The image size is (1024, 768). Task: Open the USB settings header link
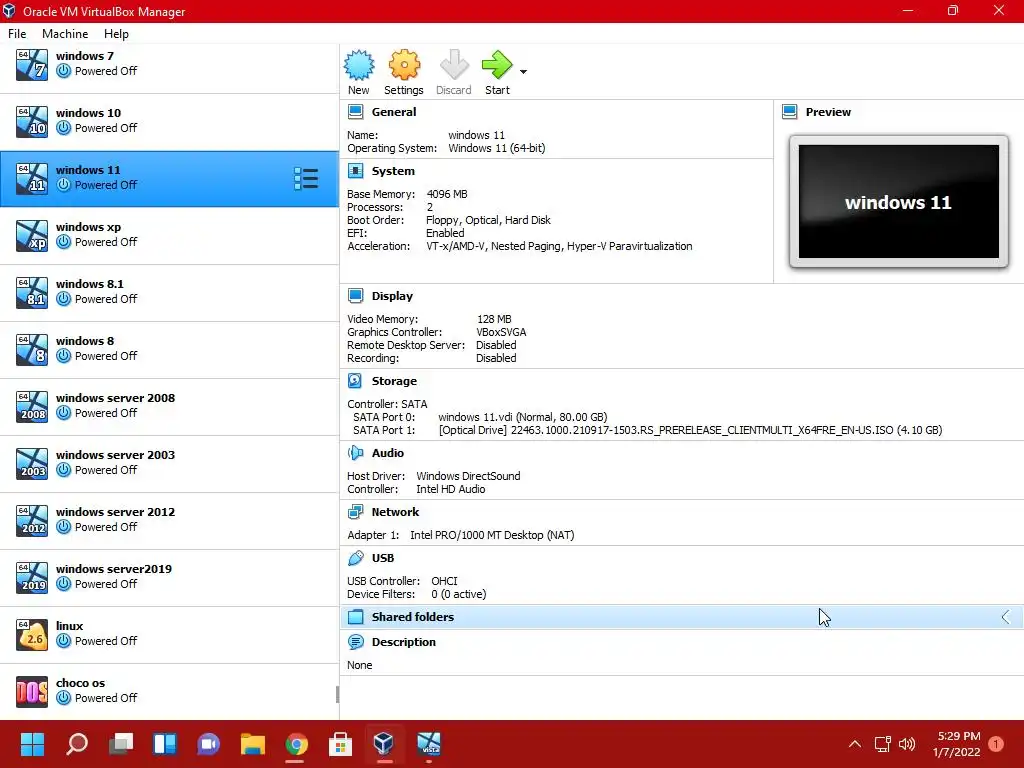383,558
